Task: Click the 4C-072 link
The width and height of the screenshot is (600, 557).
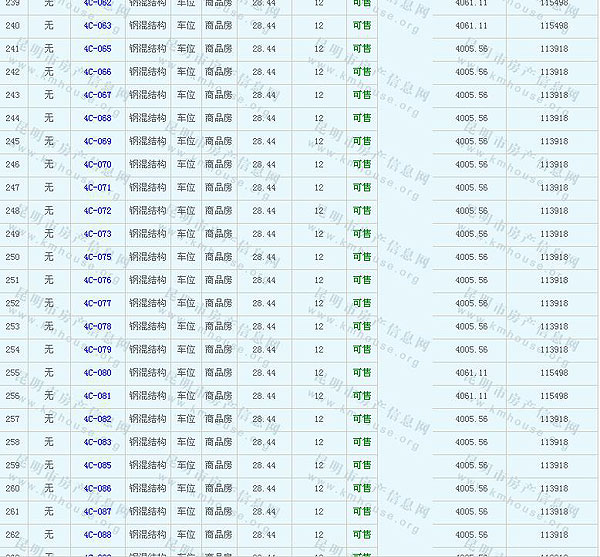Action: [97, 211]
